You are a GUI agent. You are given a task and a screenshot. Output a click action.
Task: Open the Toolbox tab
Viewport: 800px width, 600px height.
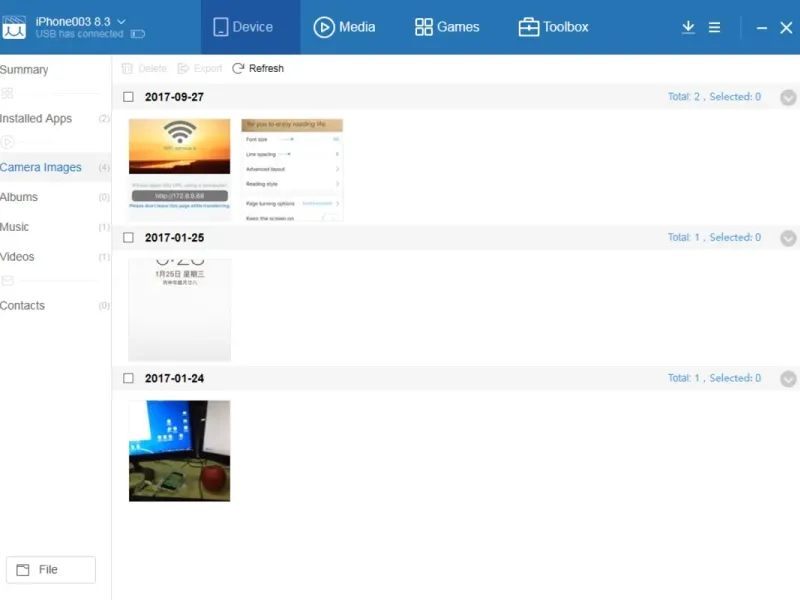tap(554, 27)
